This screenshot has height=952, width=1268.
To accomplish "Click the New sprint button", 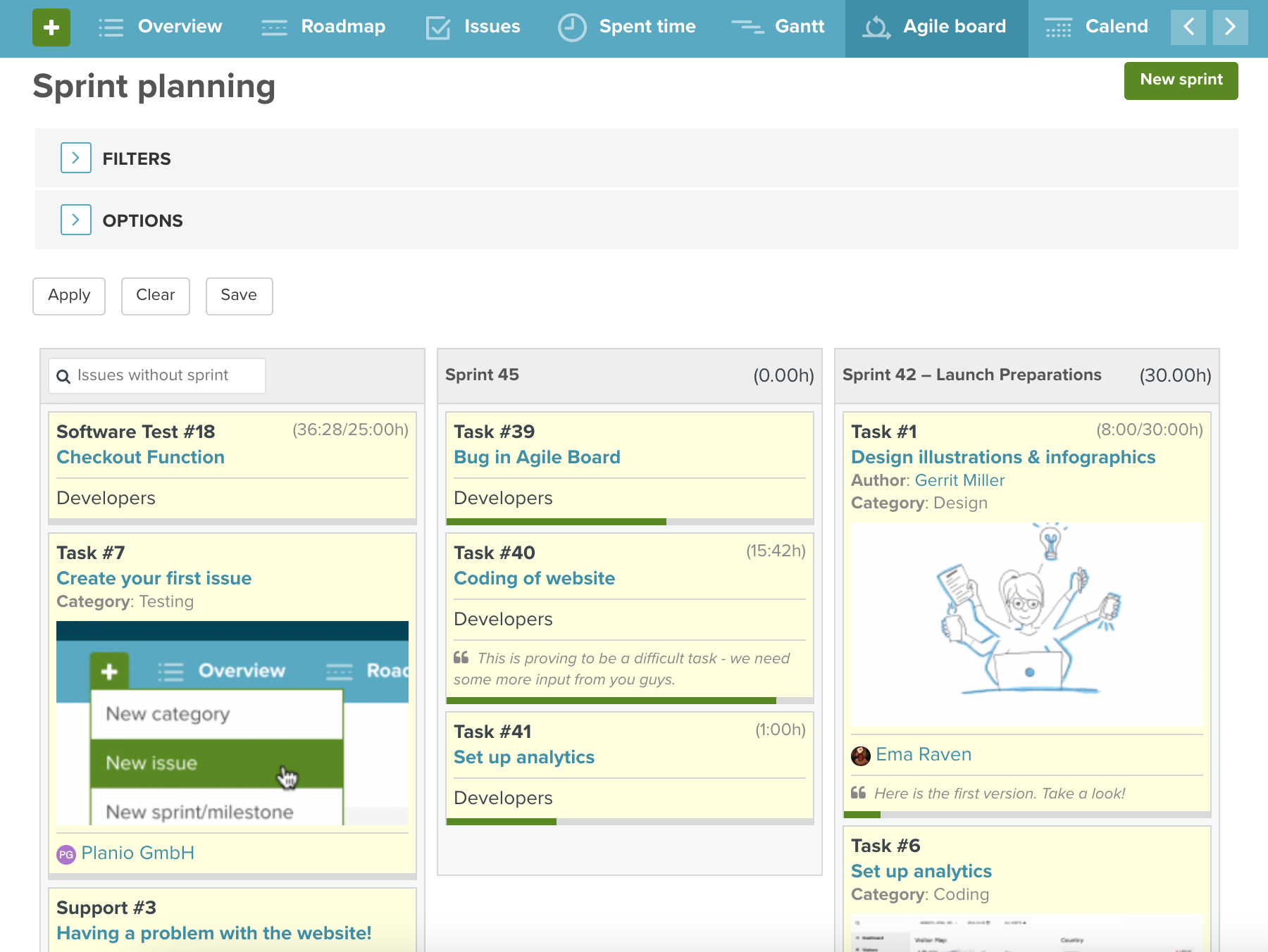I will (1181, 80).
